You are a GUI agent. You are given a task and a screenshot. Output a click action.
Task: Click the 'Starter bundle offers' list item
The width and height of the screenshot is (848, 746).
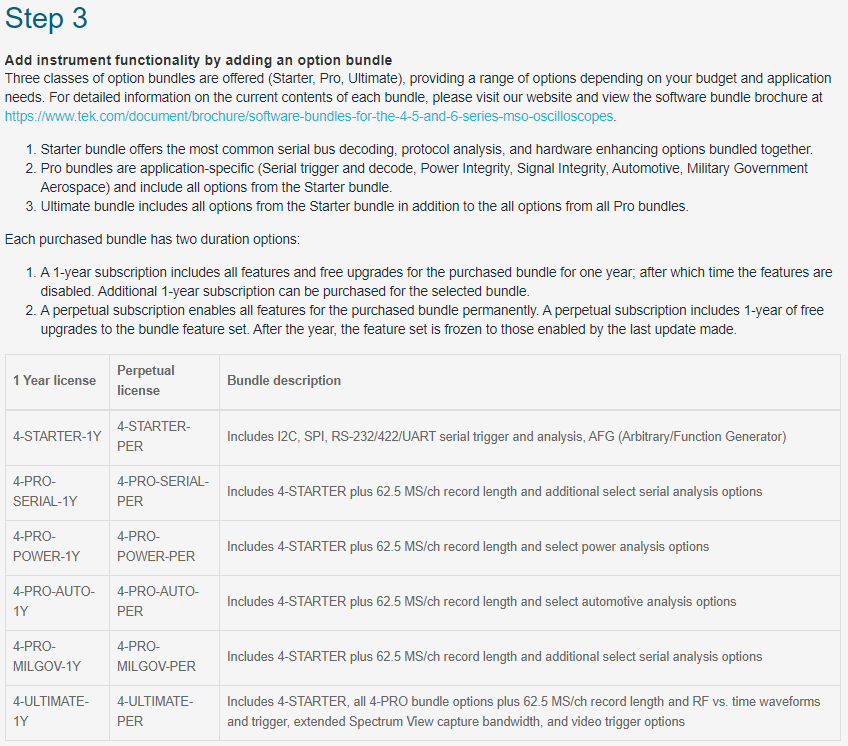click(426, 149)
